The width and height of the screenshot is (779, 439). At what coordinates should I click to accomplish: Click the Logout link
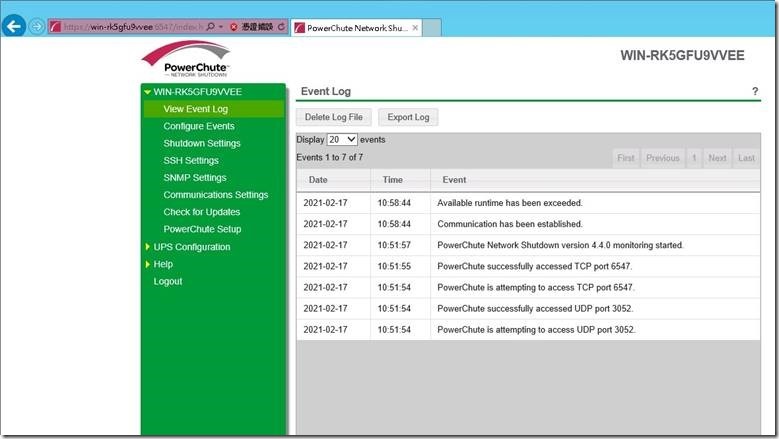(x=167, y=281)
